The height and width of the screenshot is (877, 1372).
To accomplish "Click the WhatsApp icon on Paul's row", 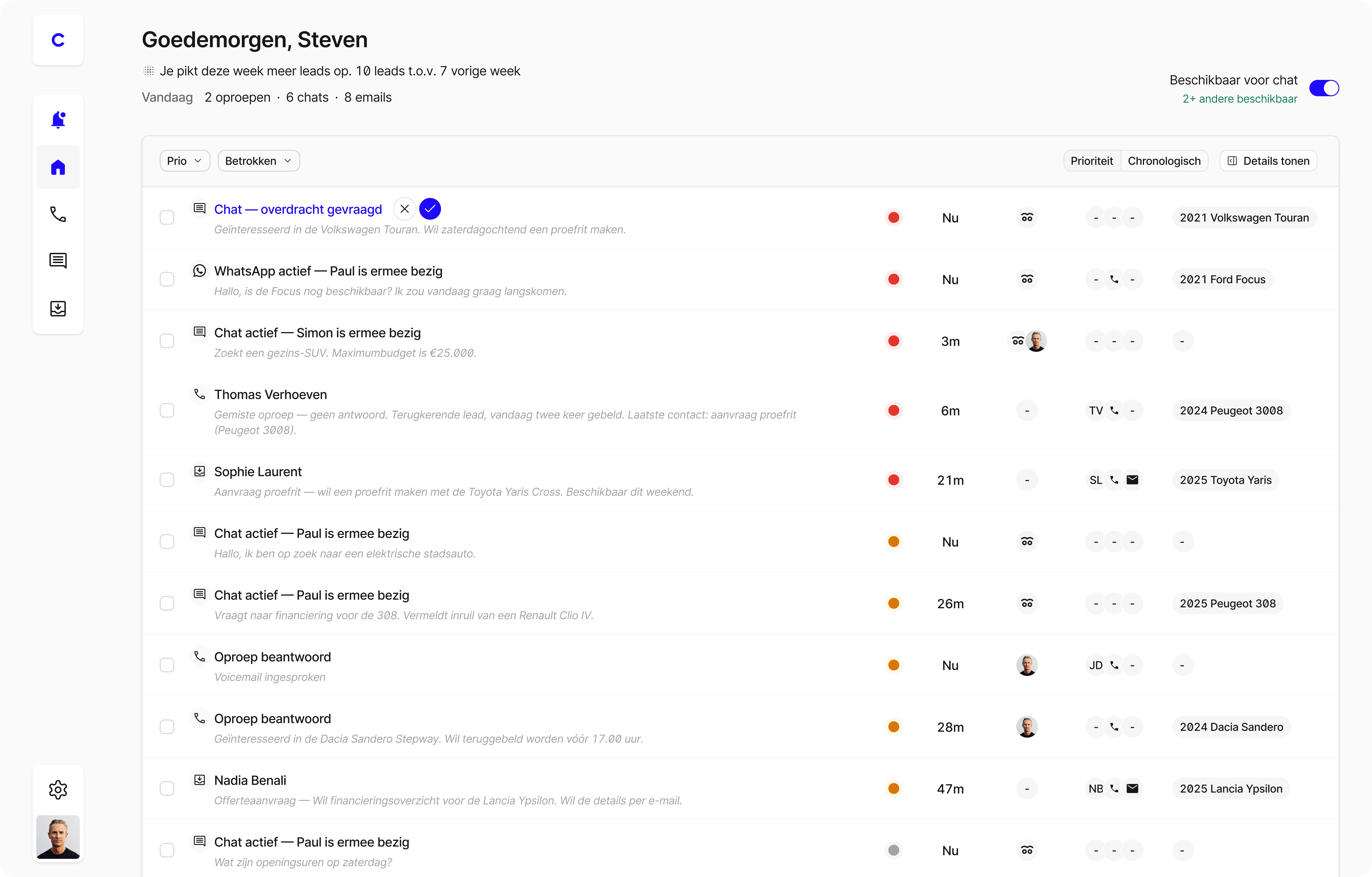I will point(199,270).
